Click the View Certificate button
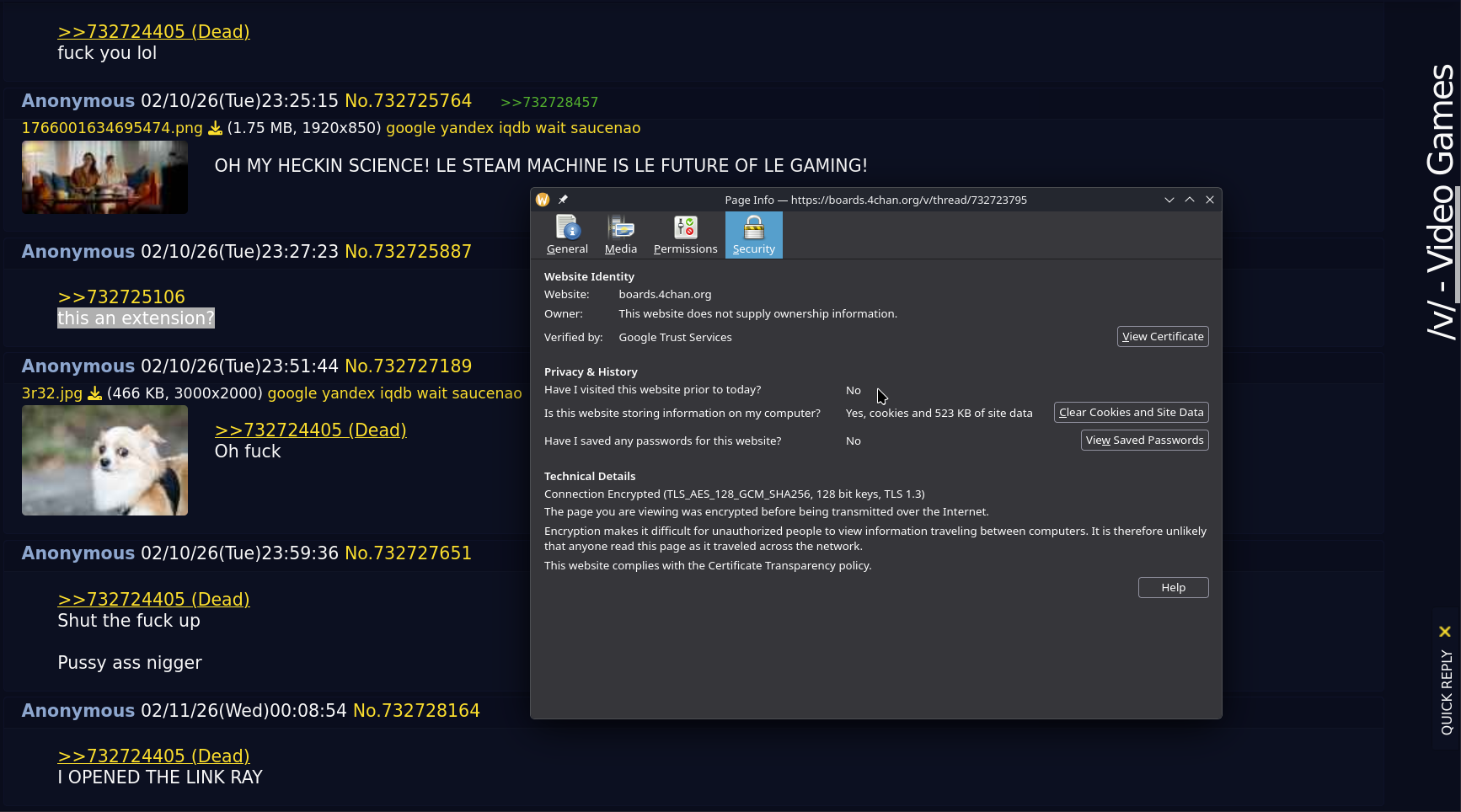This screenshot has width=1461, height=812. (1163, 337)
